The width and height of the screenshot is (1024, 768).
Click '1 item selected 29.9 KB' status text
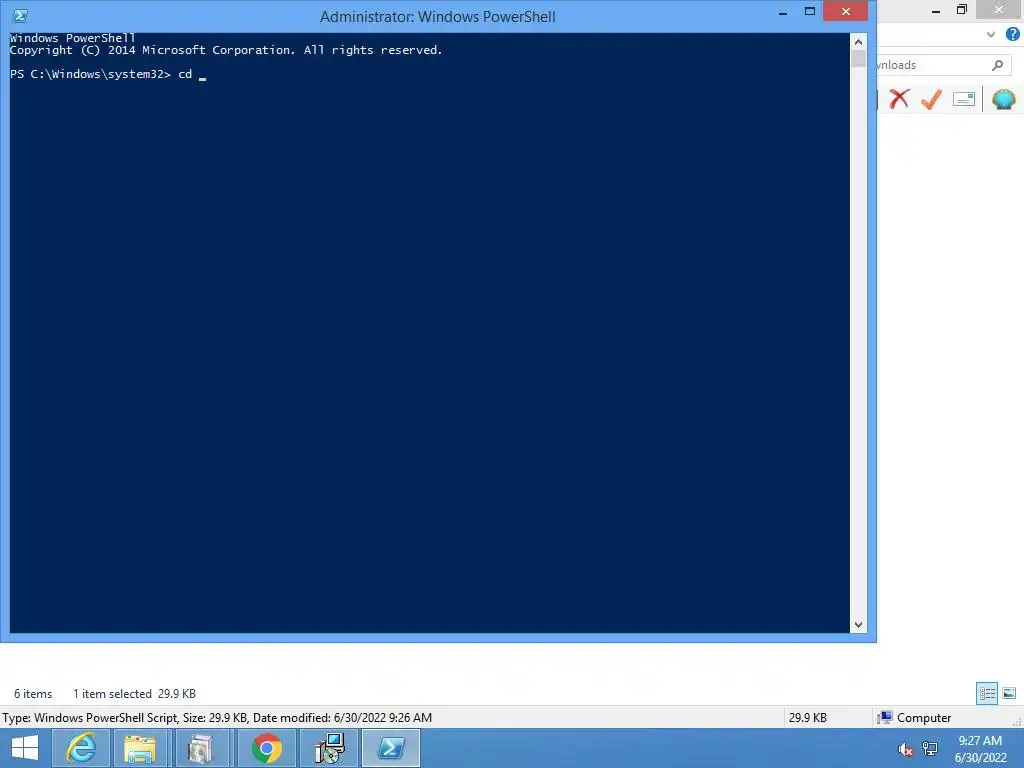pyautogui.click(x=135, y=694)
